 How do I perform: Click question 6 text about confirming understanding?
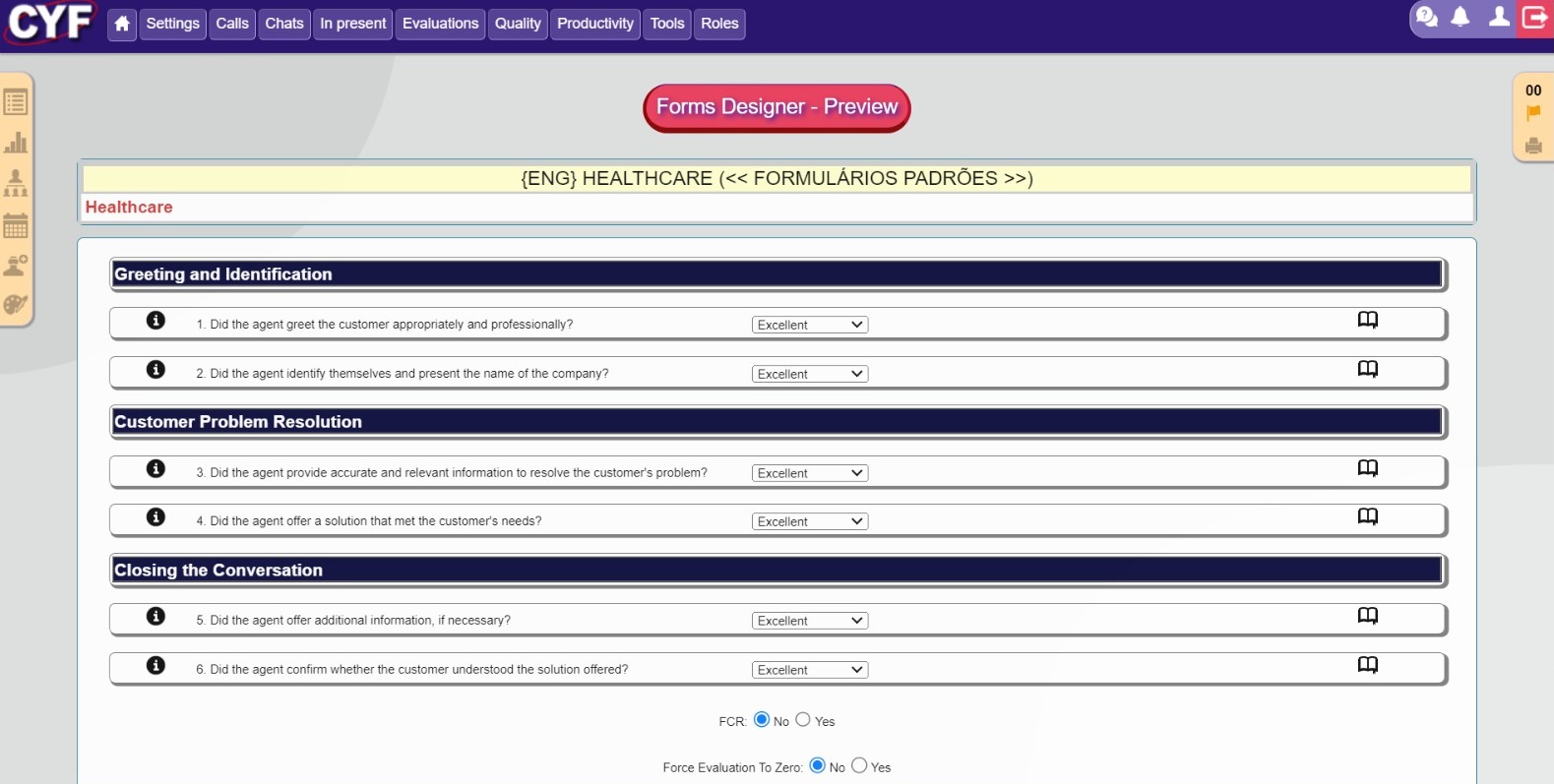pyautogui.click(x=412, y=670)
